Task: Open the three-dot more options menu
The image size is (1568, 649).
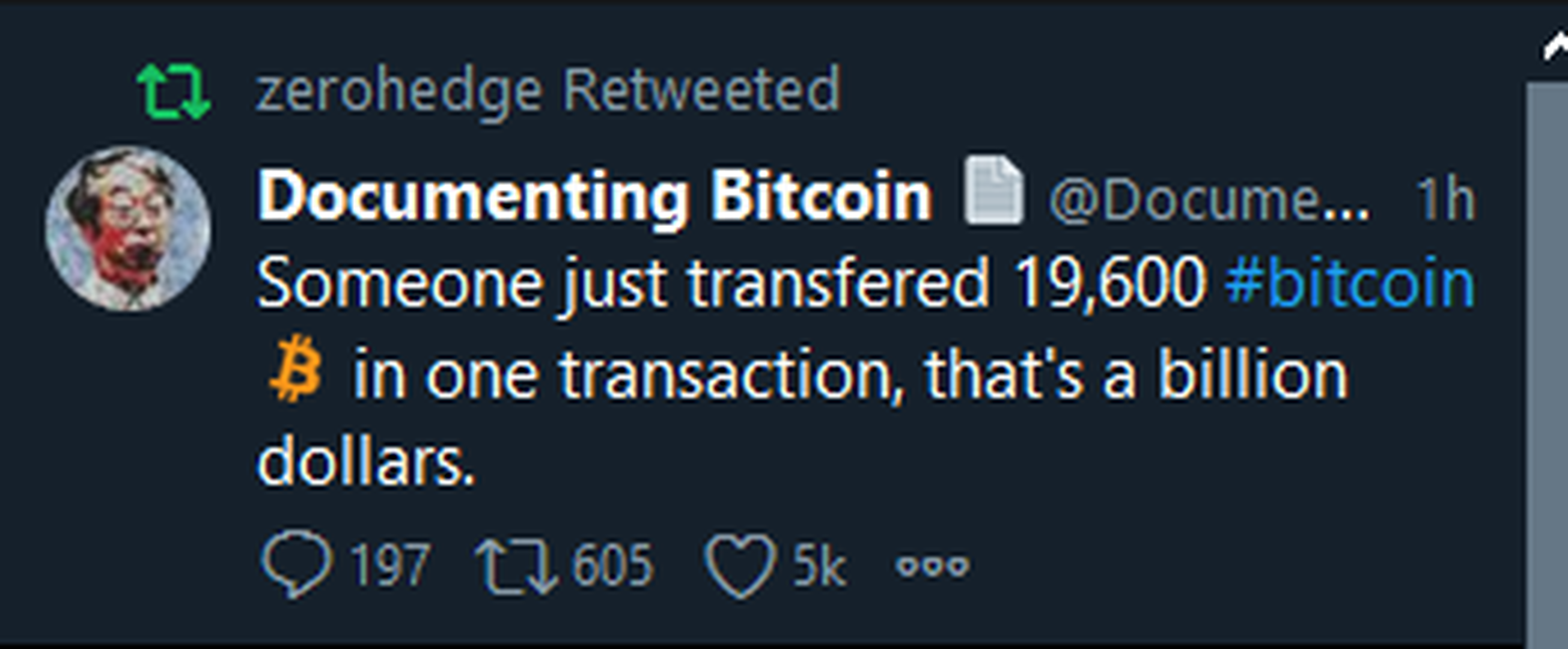Action: point(932,566)
